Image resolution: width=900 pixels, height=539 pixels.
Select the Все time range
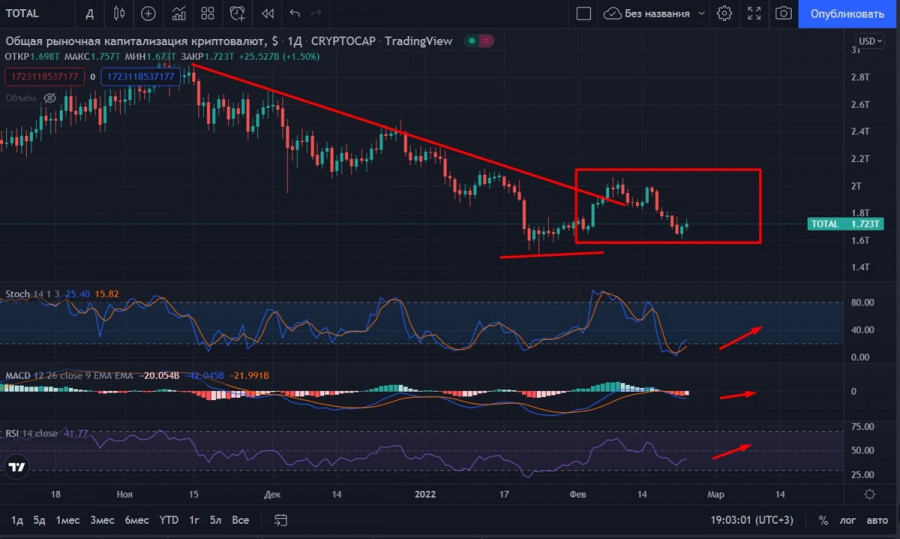click(240, 520)
